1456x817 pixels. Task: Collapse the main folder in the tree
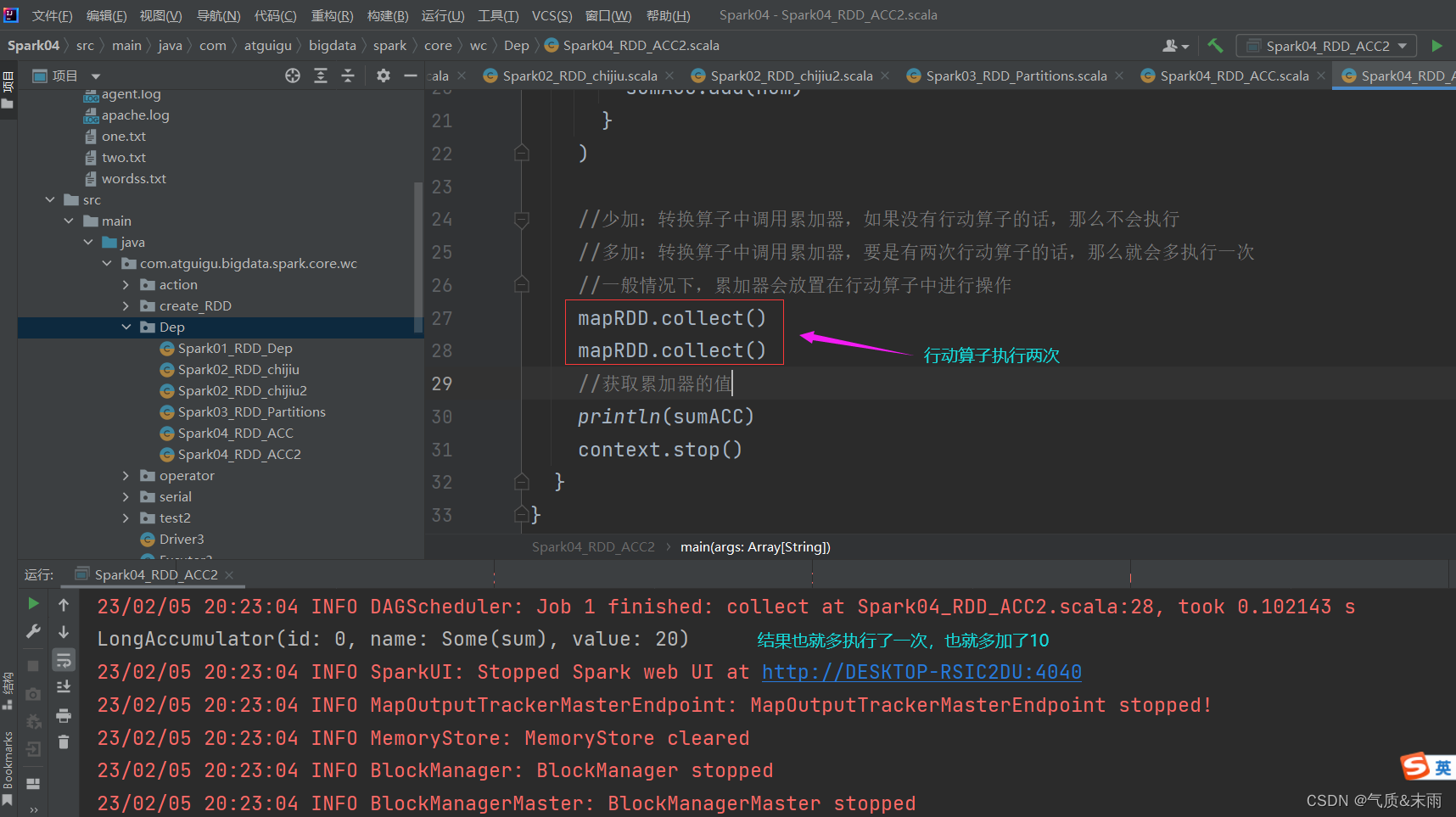click(69, 221)
